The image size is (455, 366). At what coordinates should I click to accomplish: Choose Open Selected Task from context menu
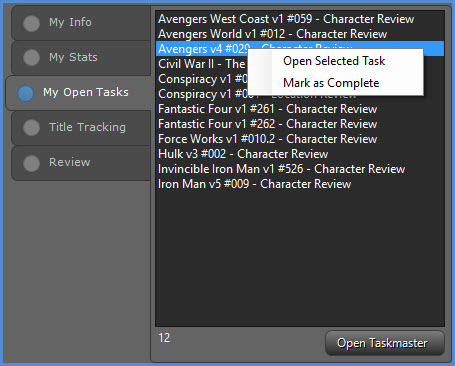click(x=336, y=61)
